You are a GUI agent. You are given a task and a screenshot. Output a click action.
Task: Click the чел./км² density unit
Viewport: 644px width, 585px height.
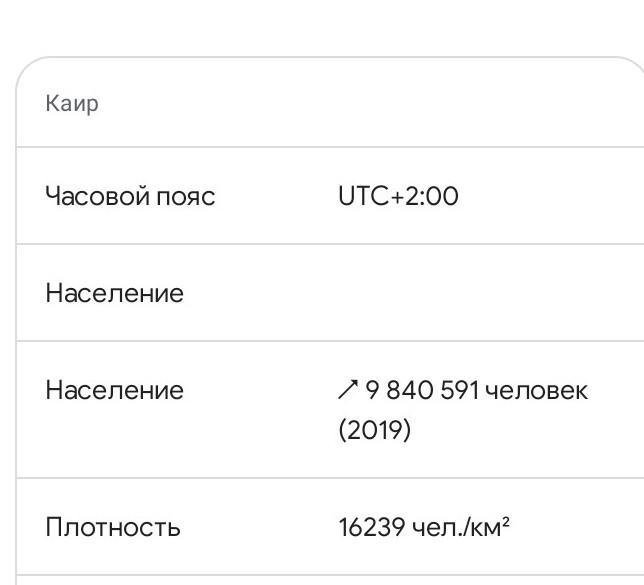tap(461, 527)
